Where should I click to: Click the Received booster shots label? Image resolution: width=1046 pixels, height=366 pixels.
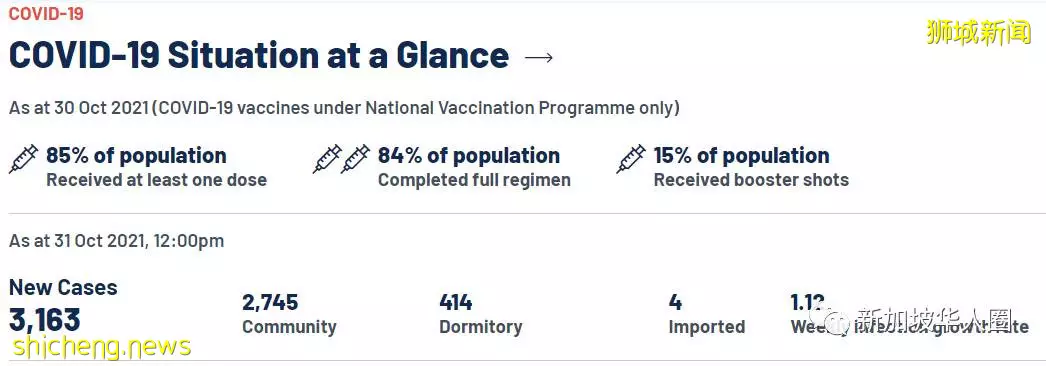click(751, 180)
